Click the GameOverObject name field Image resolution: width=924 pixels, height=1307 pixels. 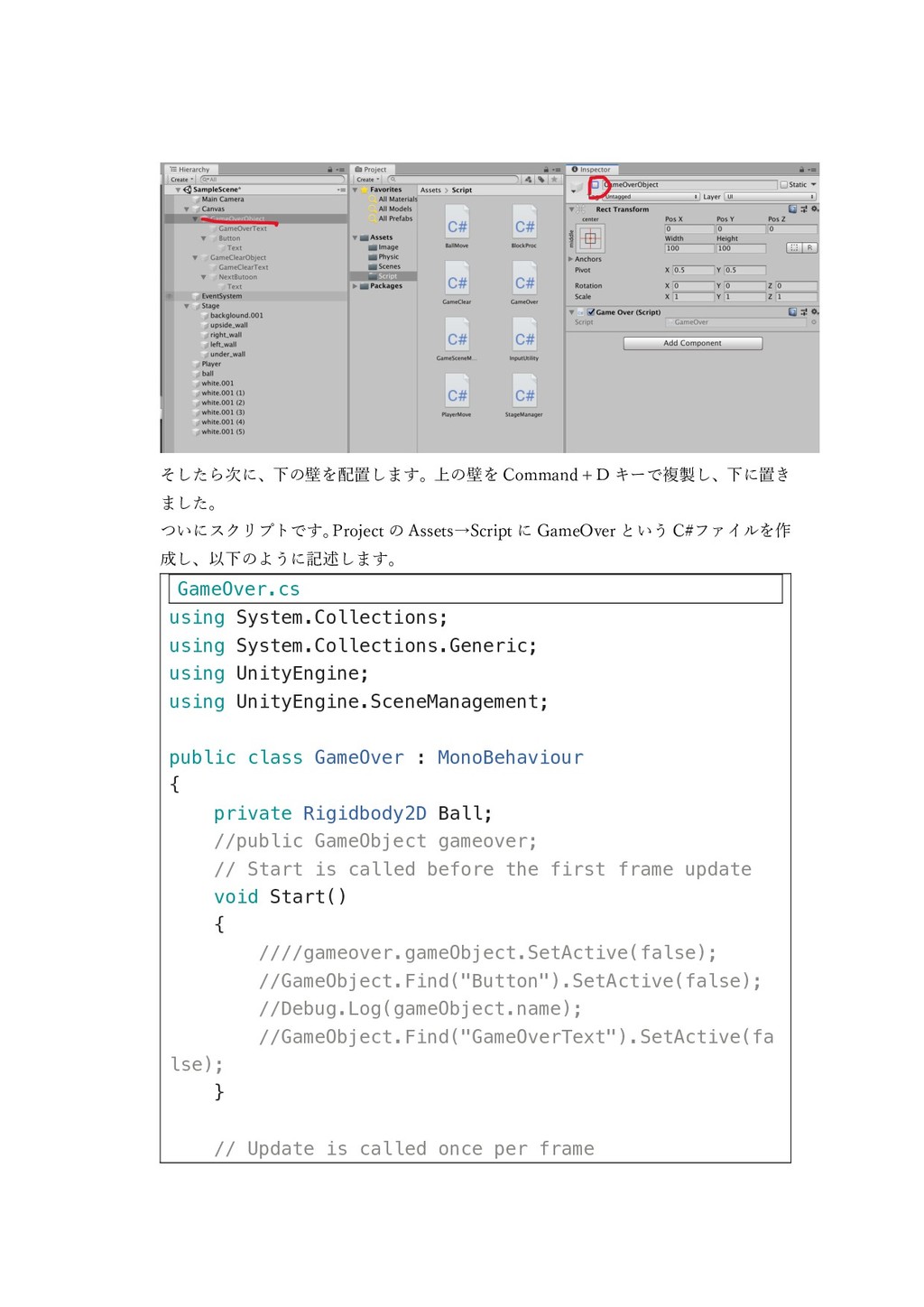coord(690,184)
